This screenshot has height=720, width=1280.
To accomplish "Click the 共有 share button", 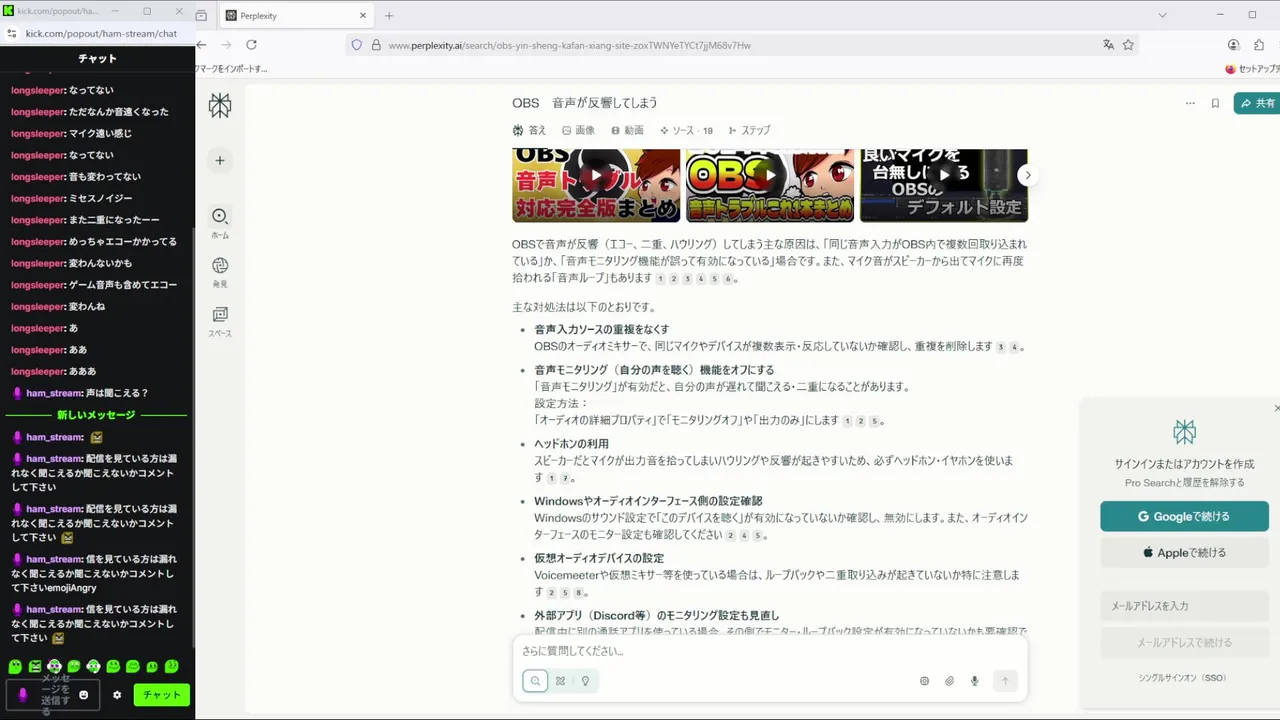I will pyautogui.click(x=1257, y=103).
